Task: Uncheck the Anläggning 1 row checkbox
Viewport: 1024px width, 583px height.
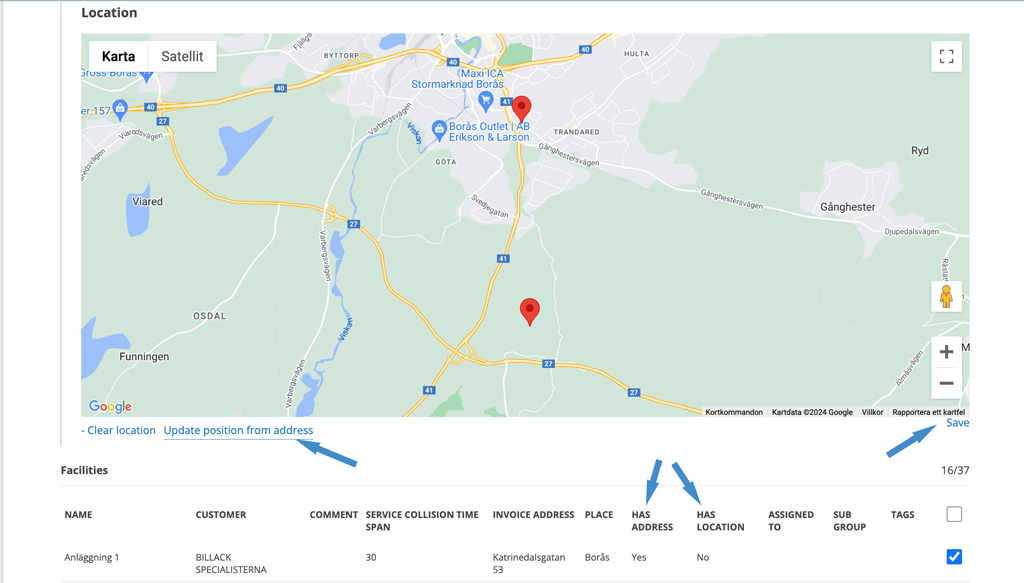Action: [x=954, y=557]
